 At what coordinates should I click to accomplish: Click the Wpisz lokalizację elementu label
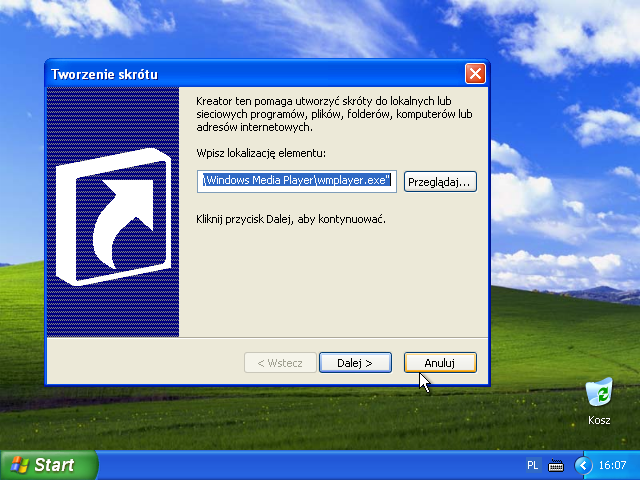(x=262, y=152)
